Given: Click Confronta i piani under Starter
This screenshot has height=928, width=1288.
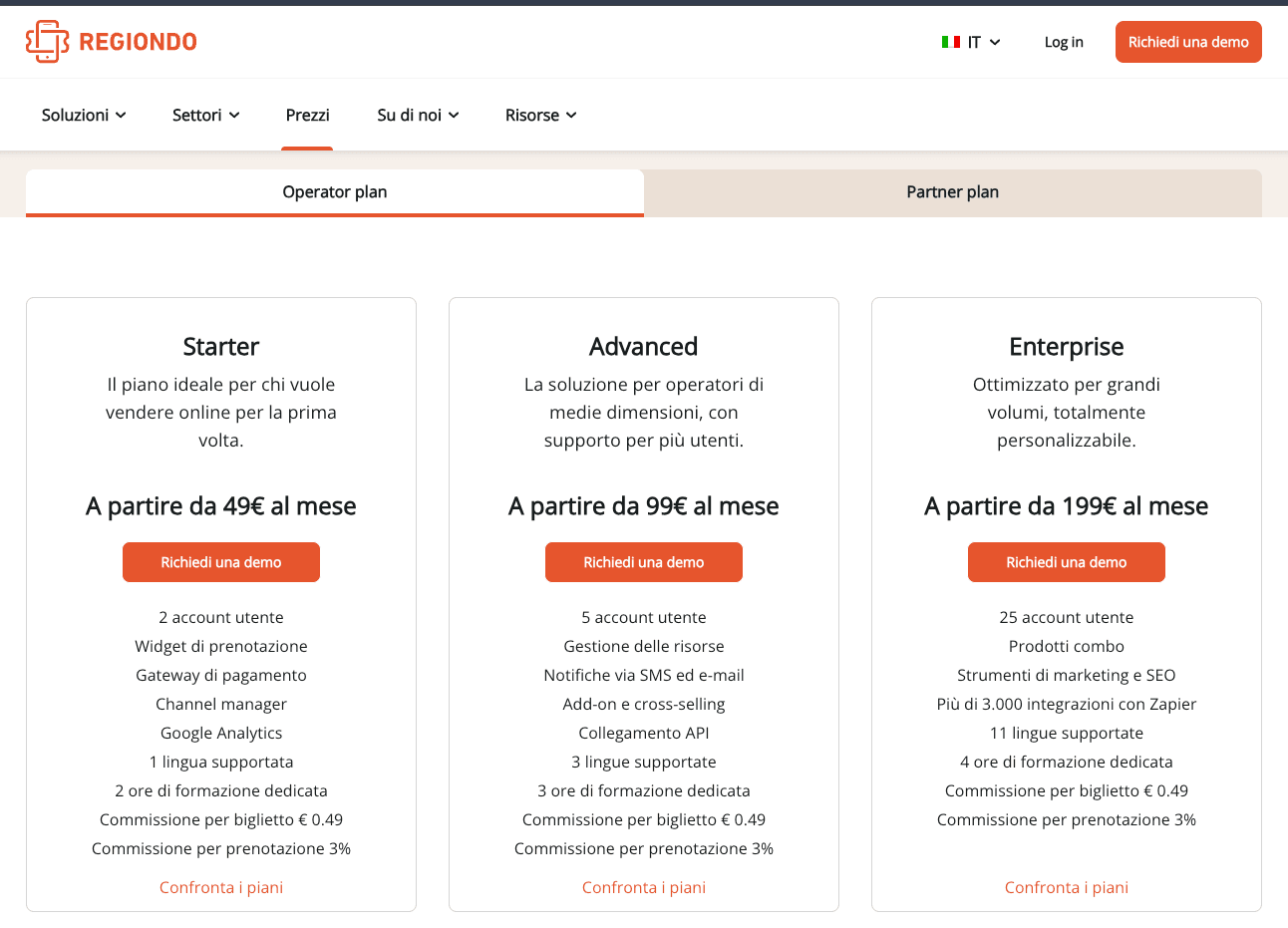Looking at the screenshot, I should [220, 886].
